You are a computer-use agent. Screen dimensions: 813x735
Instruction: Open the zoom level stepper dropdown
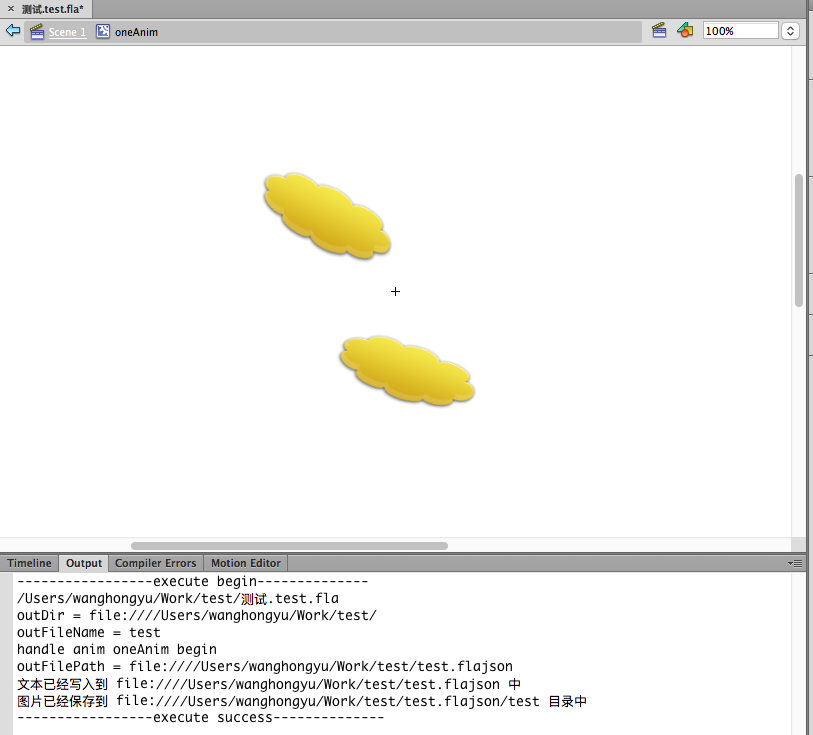pyautogui.click(x=790, y=31)
